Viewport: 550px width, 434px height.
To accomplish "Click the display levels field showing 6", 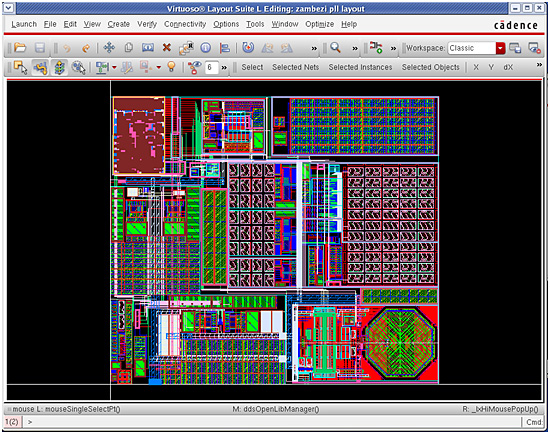I will click(x=212, y=67).
